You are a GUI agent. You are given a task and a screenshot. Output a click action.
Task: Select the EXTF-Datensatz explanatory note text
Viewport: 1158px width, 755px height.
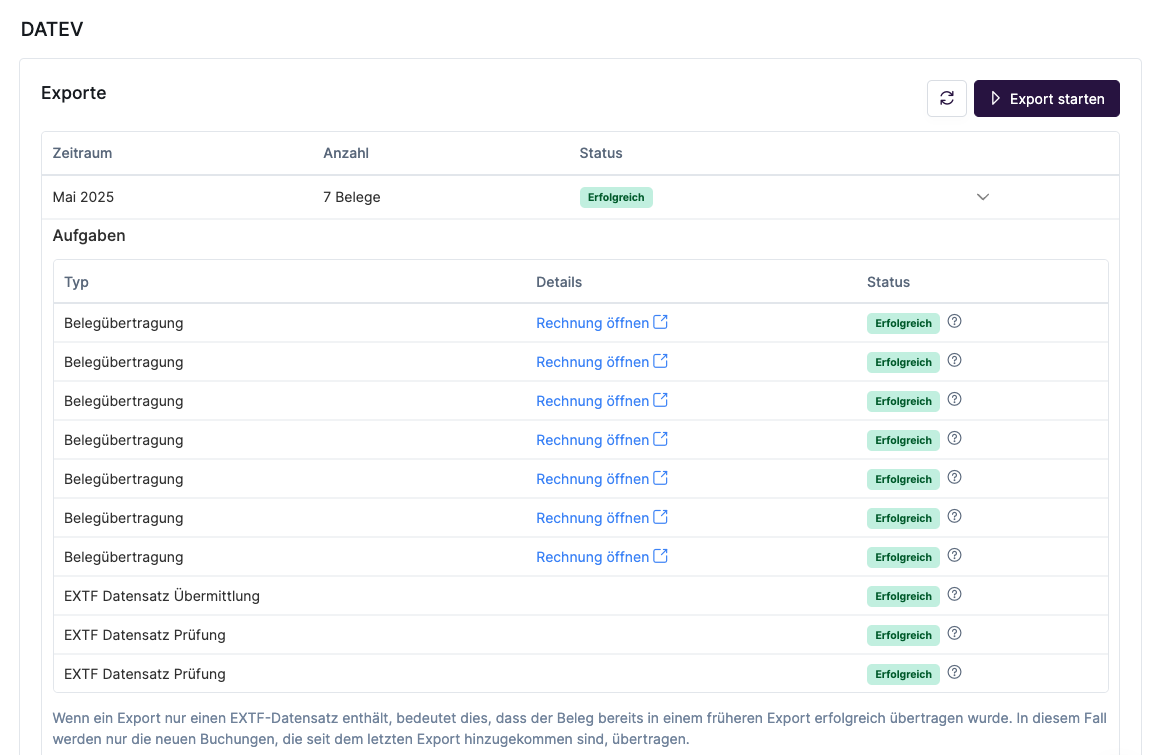click(580, 728)
